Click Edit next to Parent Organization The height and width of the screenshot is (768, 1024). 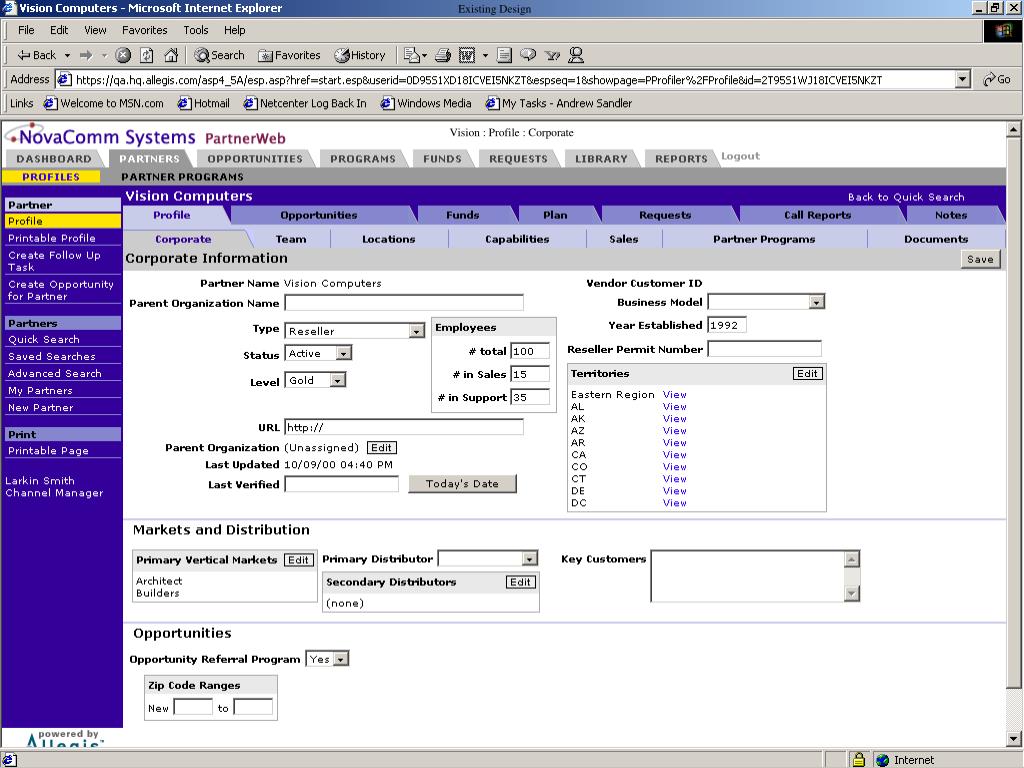381,447
